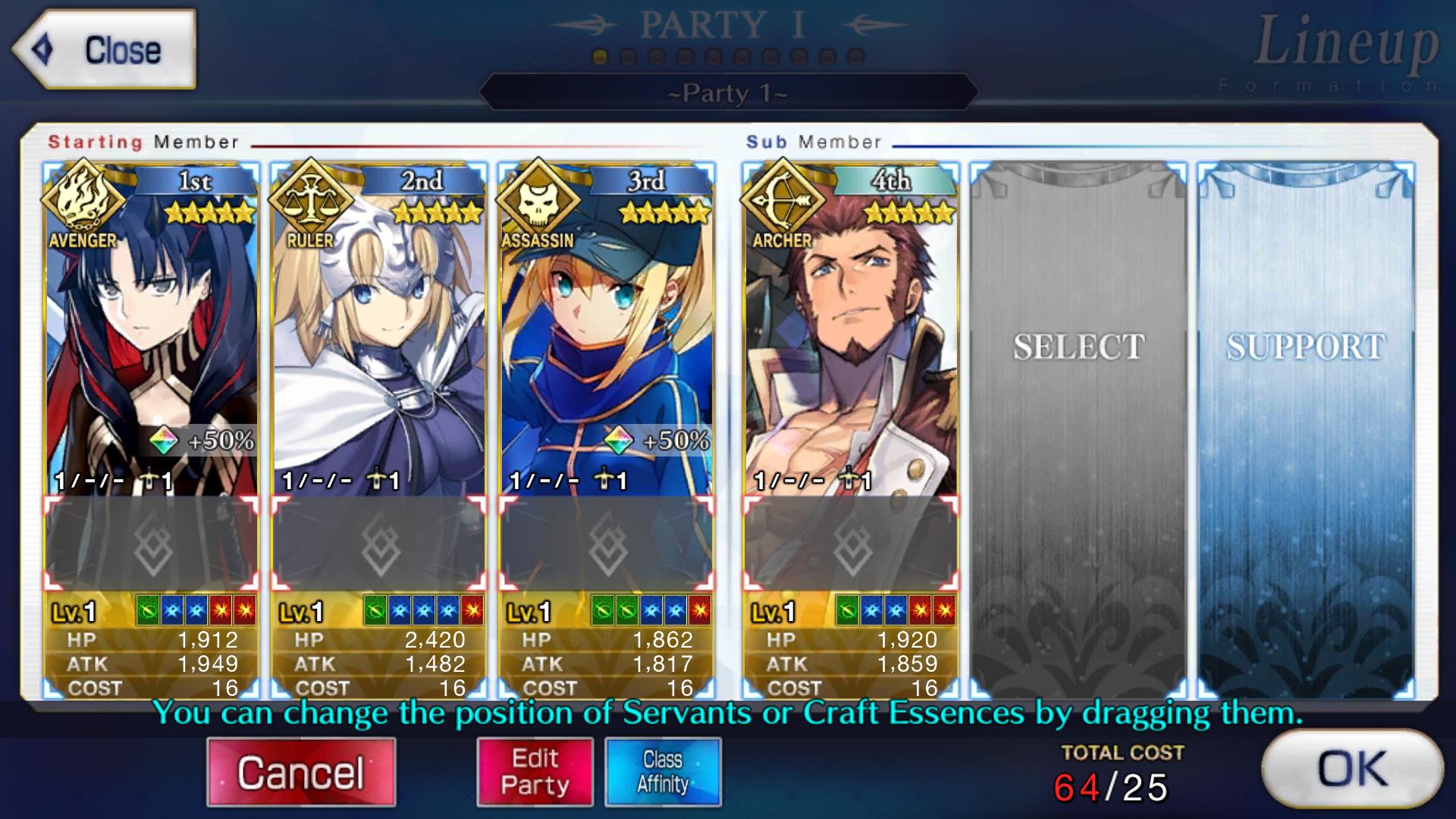Select empty Craft Essence slot under Archer
This screenshot has height=819, width=1456.
click(x=851, y=544)
